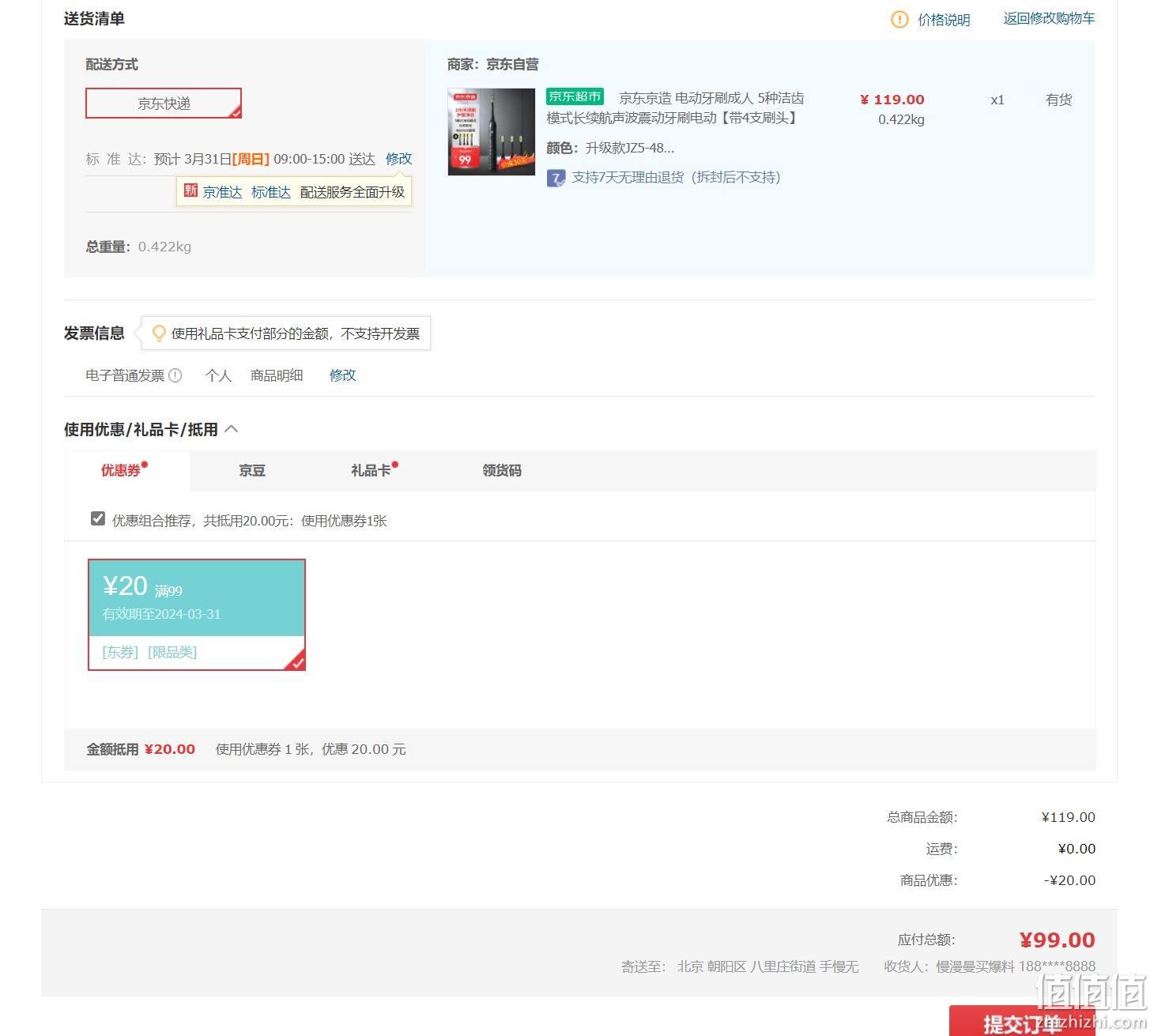The image size is (1154, 1036).
Task: Open the toothbrush product thumbnail
Action: (491, 132)
